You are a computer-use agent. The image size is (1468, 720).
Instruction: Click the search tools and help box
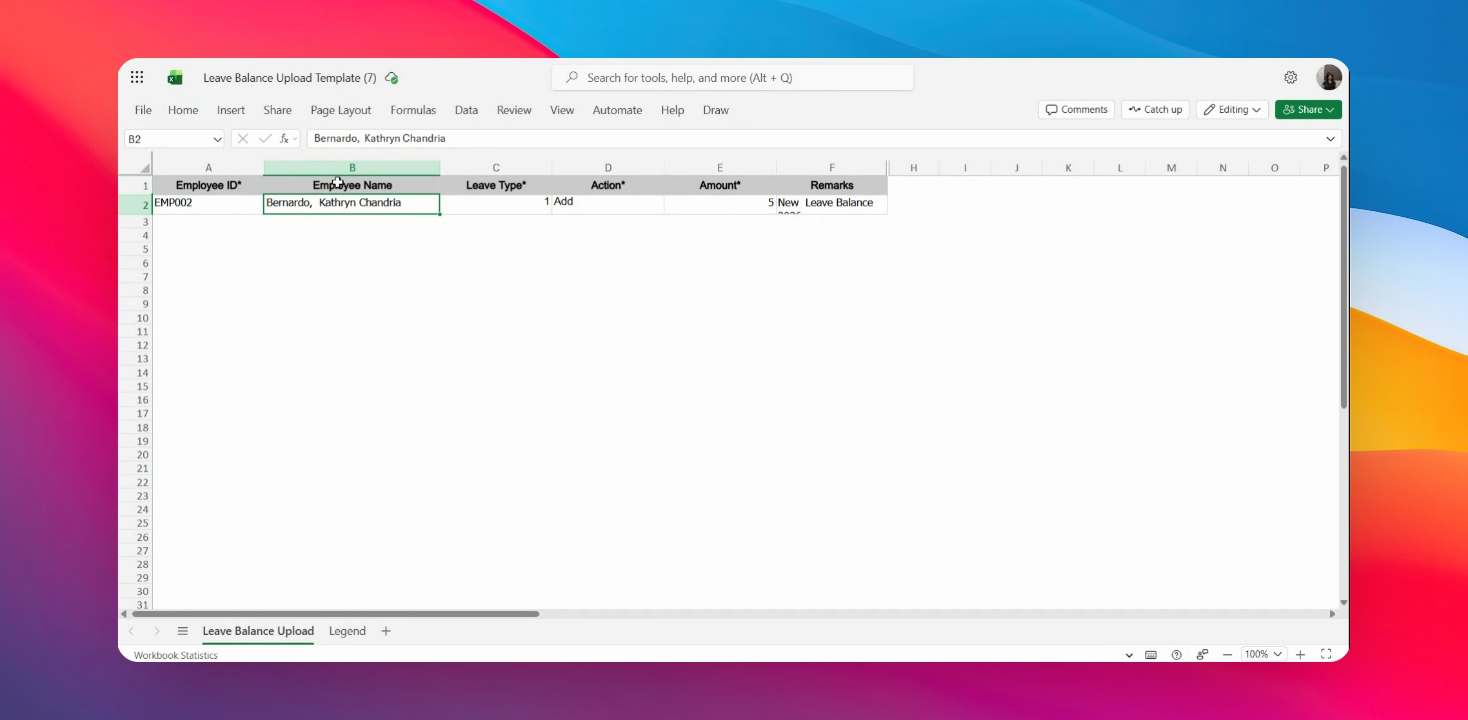[x=732, y=78]
